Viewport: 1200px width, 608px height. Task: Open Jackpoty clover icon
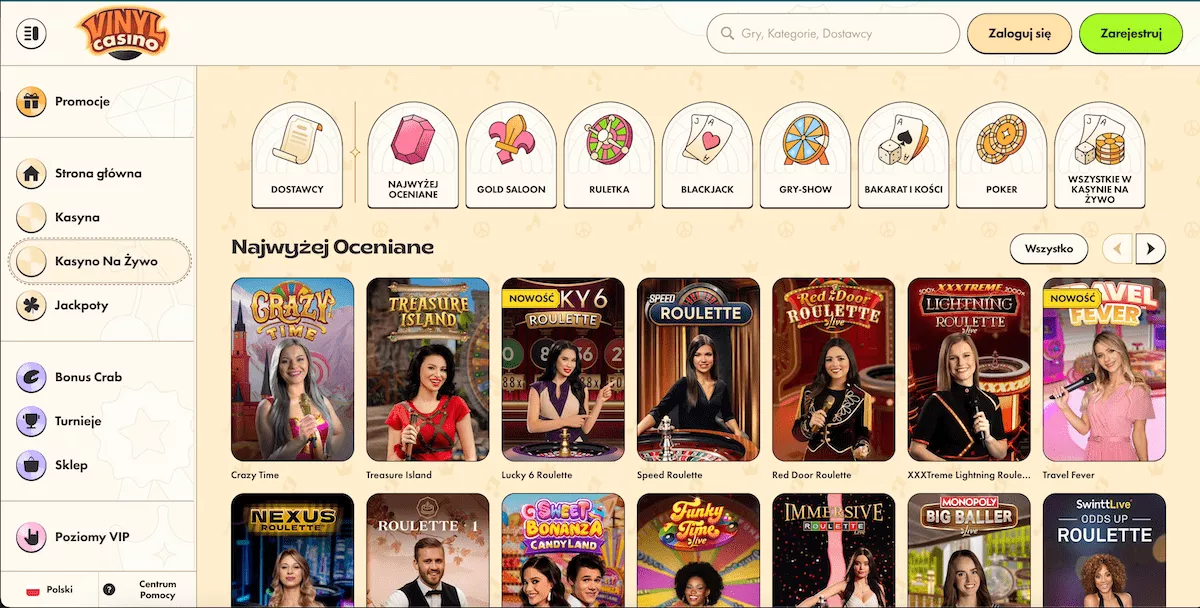(32, 305)
